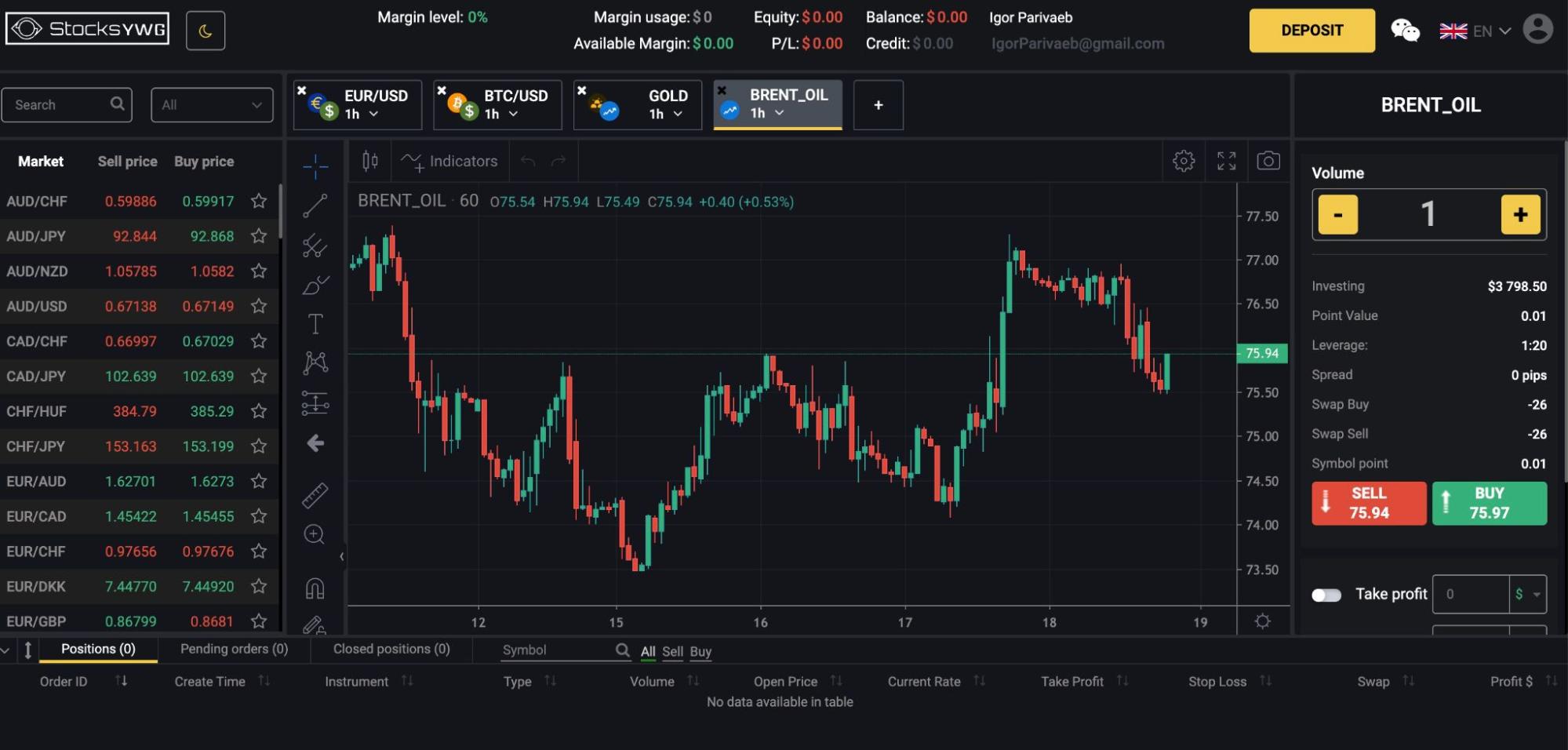Image resolution: width=1568 pixels, height=750 pixels.
Task: Switch to Positions (0) tab
Action: coord(98,649)
